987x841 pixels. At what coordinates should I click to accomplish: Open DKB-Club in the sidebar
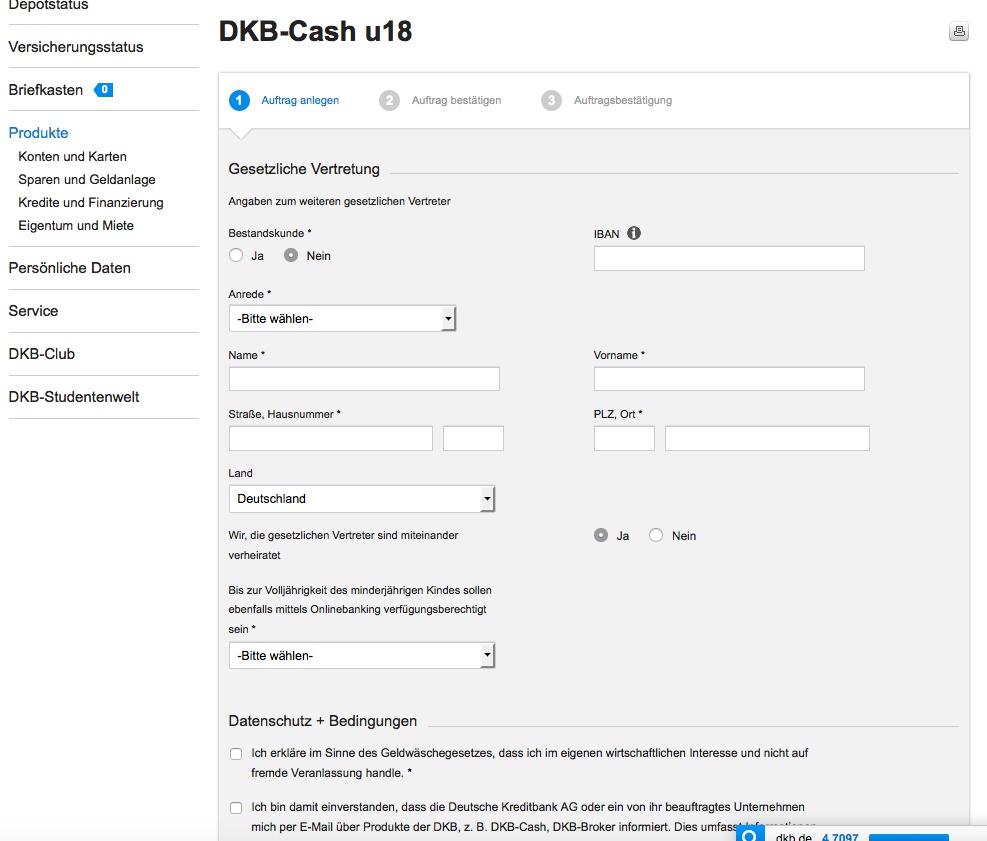(x=42, y=354)
